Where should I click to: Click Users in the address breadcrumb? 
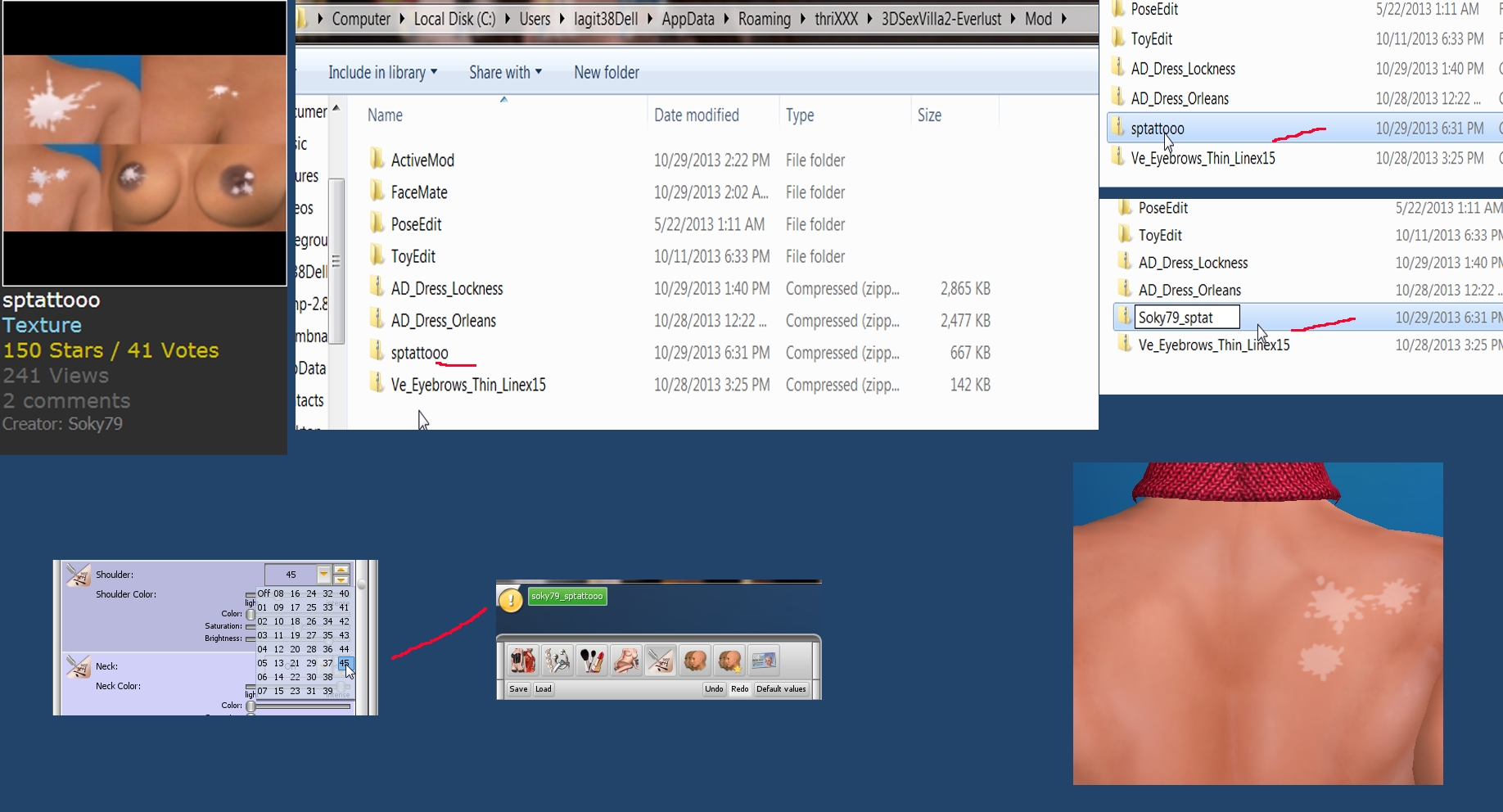point(535,19)
